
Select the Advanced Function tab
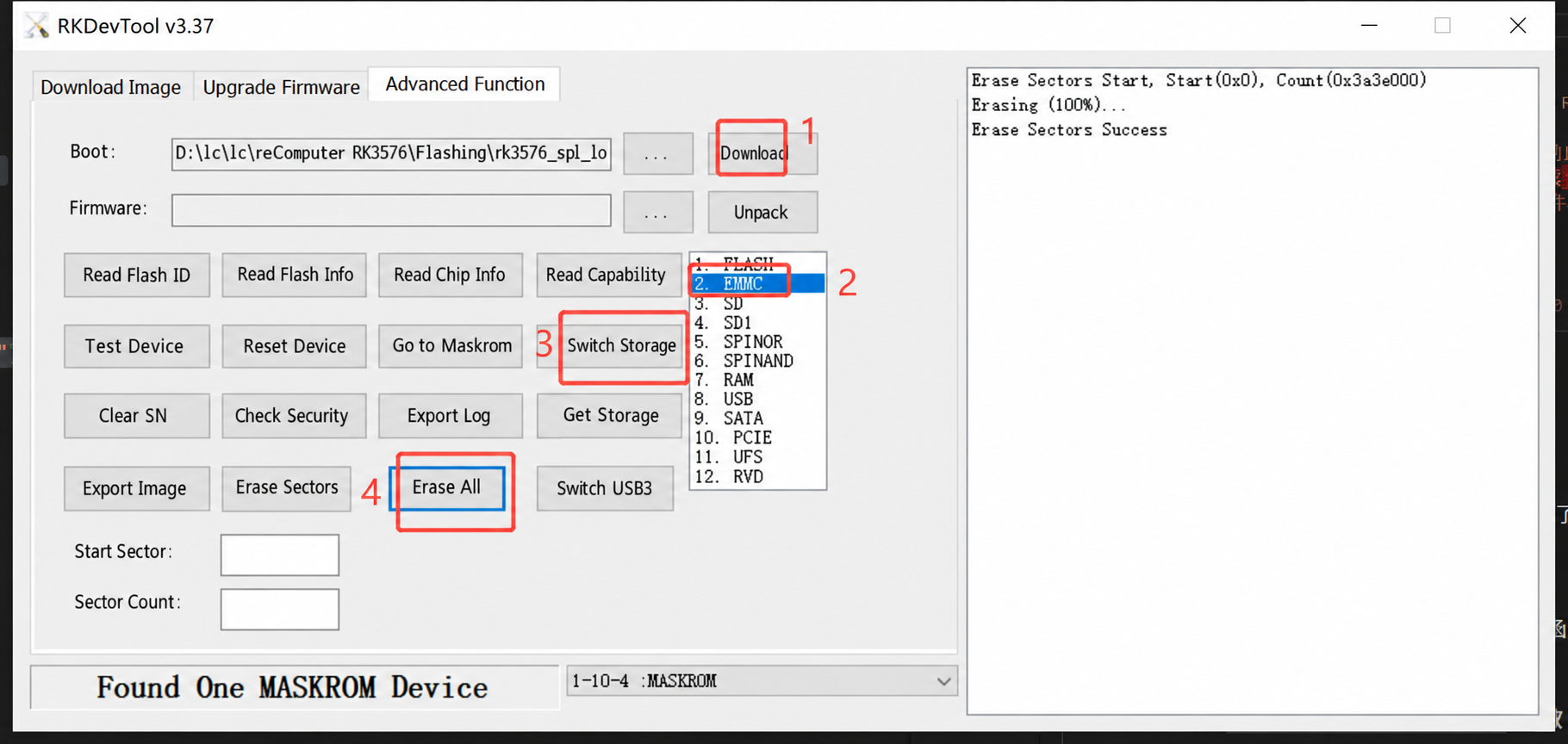click(x=464, y=84)
